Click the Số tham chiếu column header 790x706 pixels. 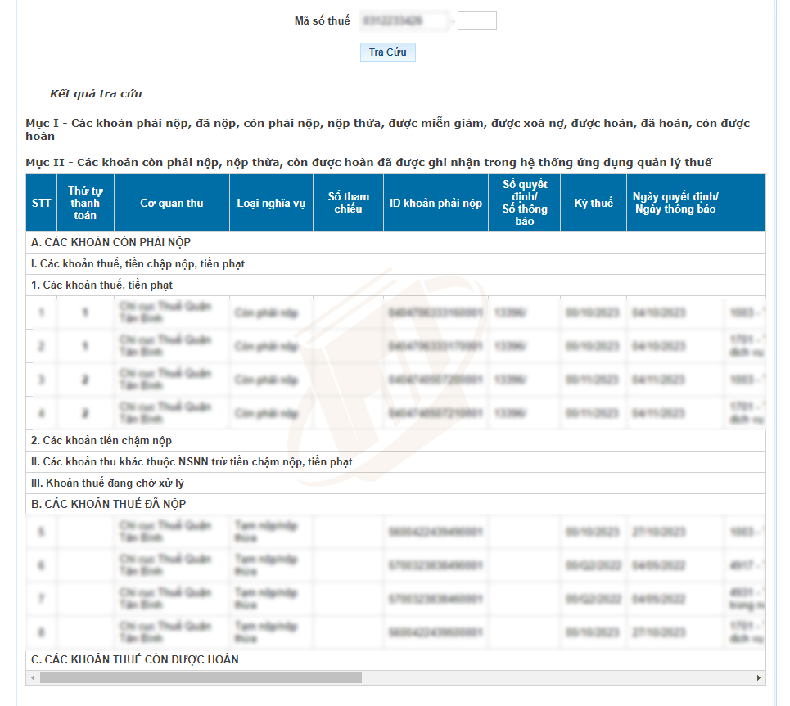click(x=348, y=203)
